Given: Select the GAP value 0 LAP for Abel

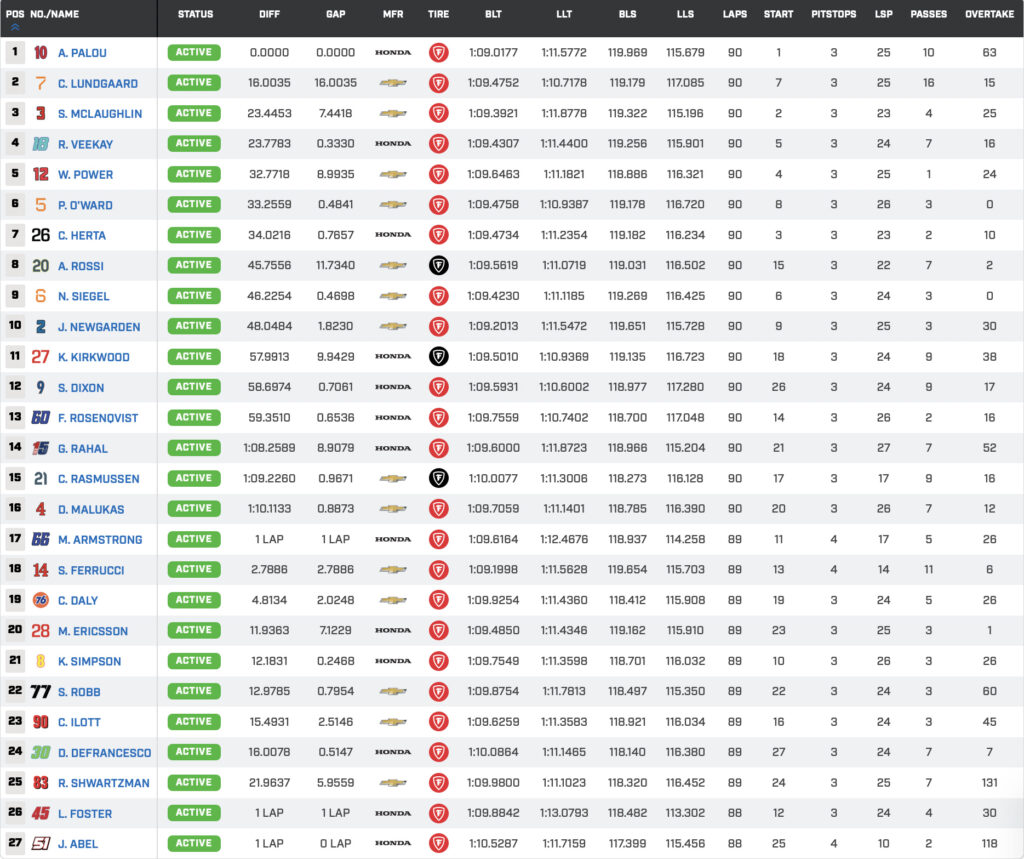Looking at the screenshot, I should (x=336, y=844).
